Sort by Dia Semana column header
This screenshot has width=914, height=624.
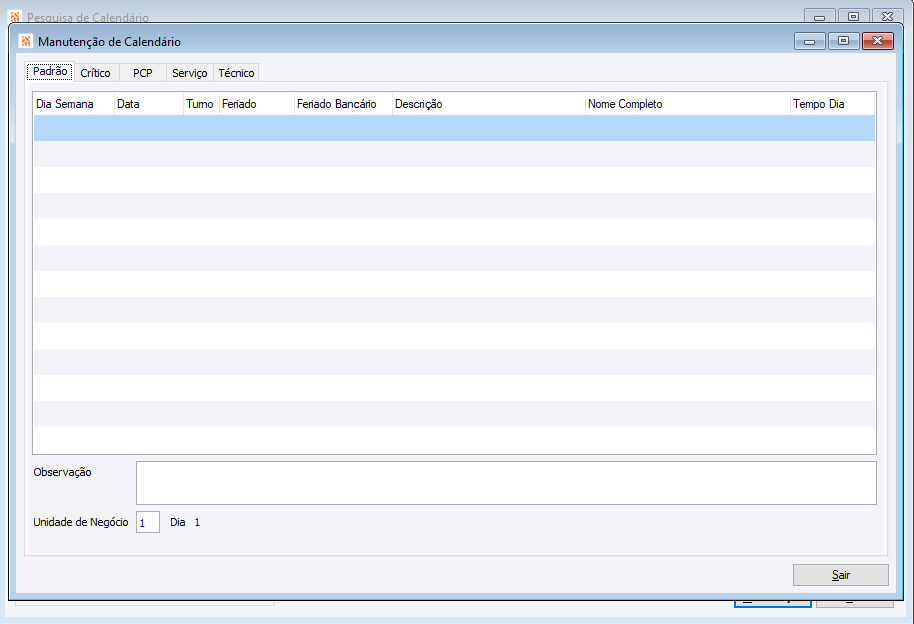pos(73,104)
